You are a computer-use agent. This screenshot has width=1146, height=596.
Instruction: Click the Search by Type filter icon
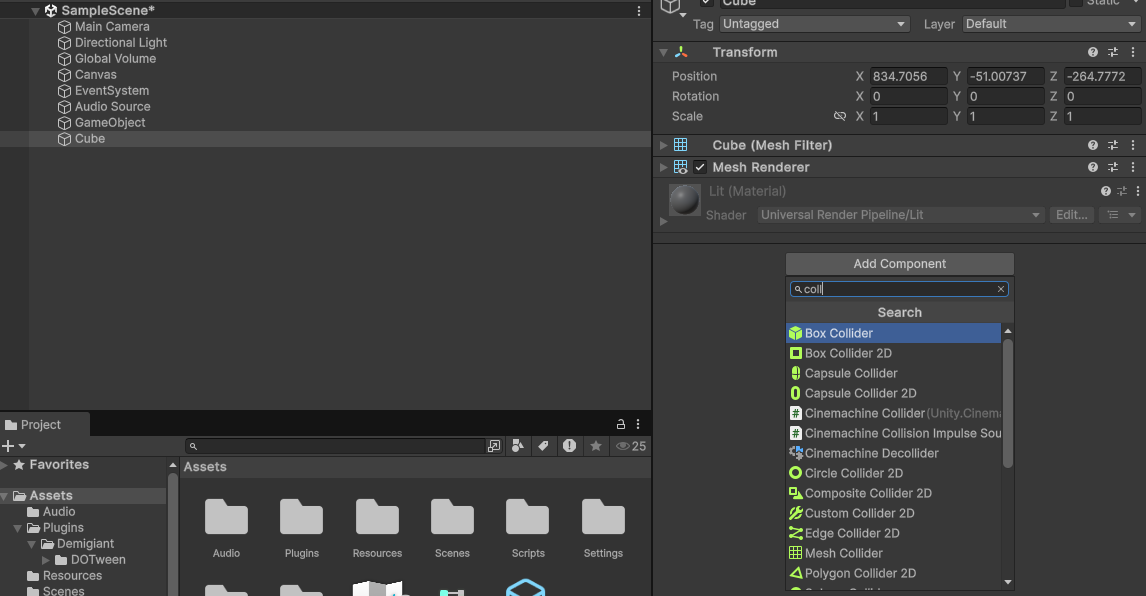tap(518, 446)
